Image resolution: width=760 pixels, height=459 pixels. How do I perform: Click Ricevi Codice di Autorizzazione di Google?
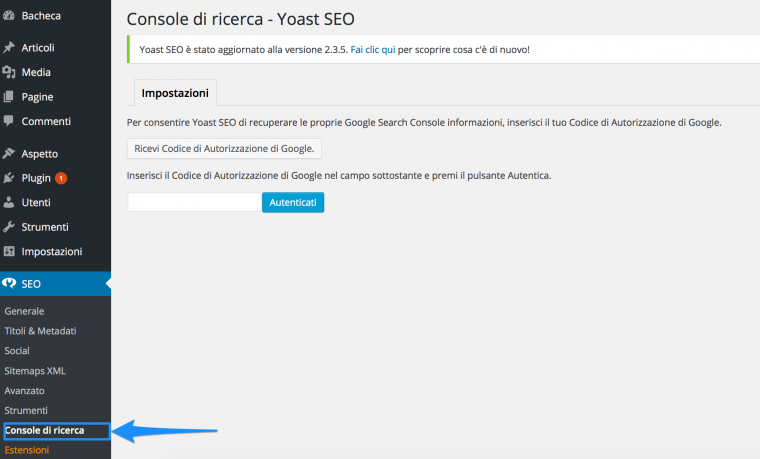point(224,148)
